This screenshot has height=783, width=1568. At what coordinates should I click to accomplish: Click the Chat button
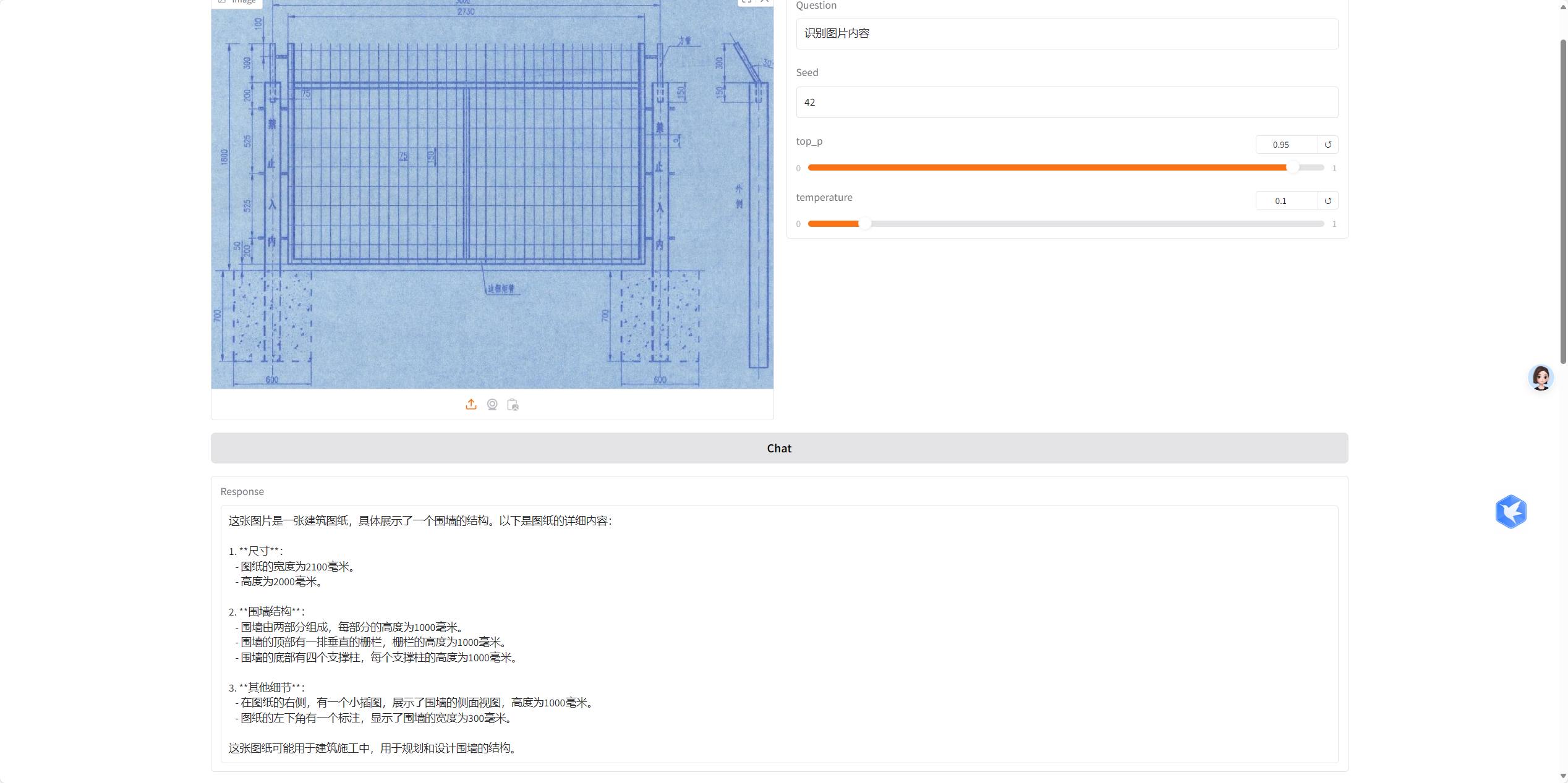tap(779, 448)
